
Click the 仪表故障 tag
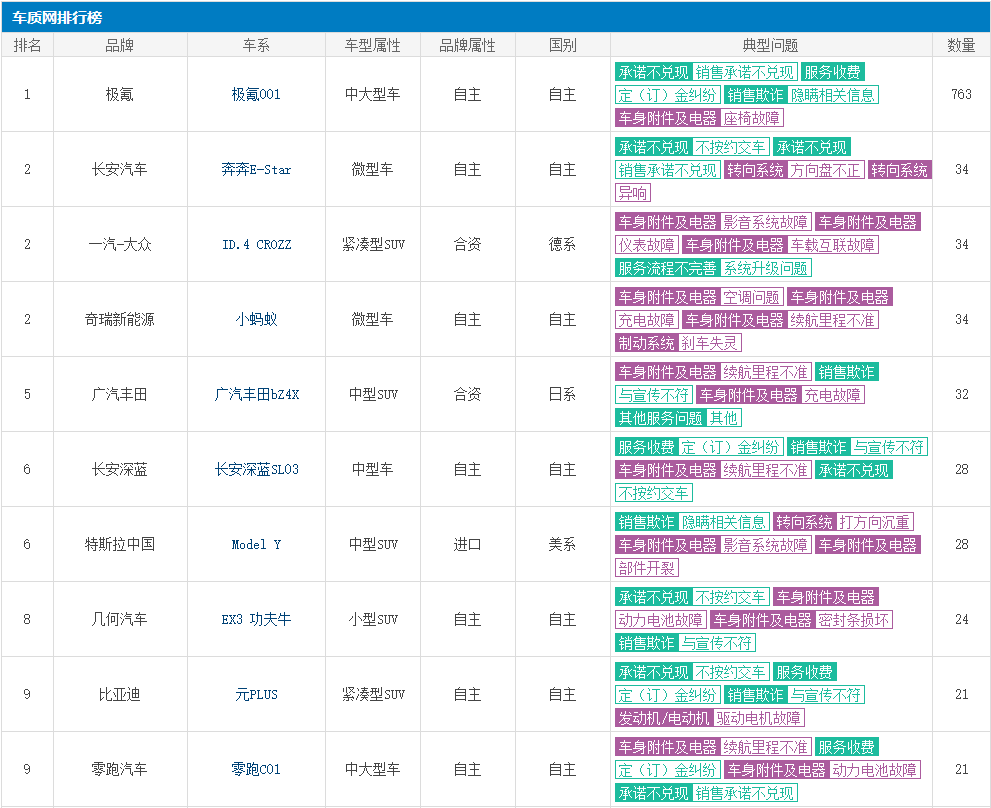coord(647,245)
